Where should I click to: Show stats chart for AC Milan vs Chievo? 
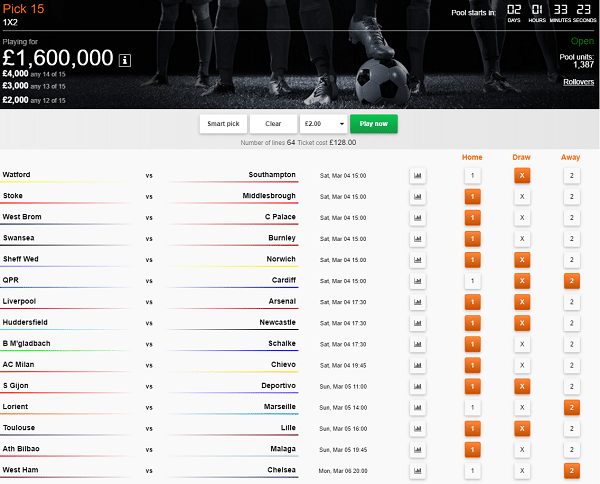417,365
